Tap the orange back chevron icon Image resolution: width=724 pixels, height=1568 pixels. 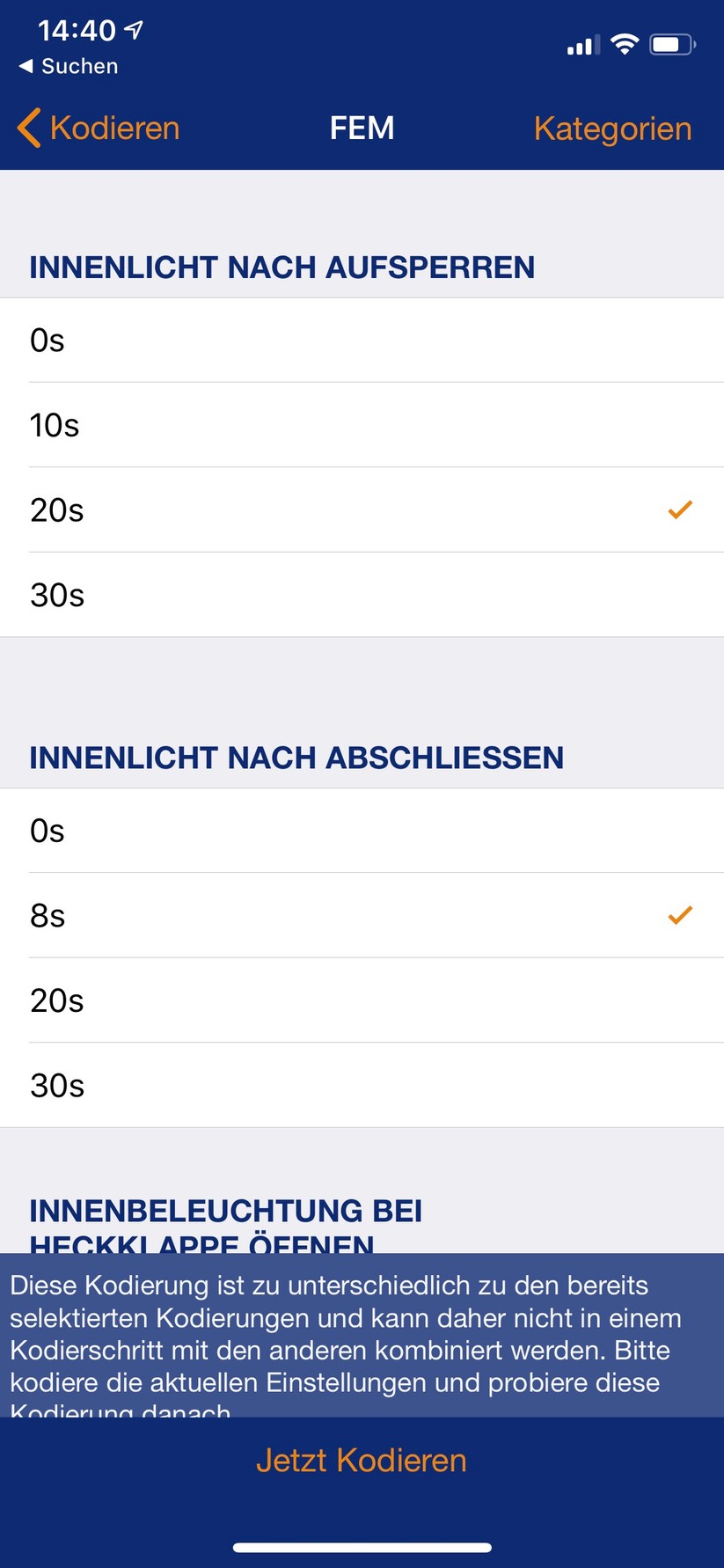29,128
